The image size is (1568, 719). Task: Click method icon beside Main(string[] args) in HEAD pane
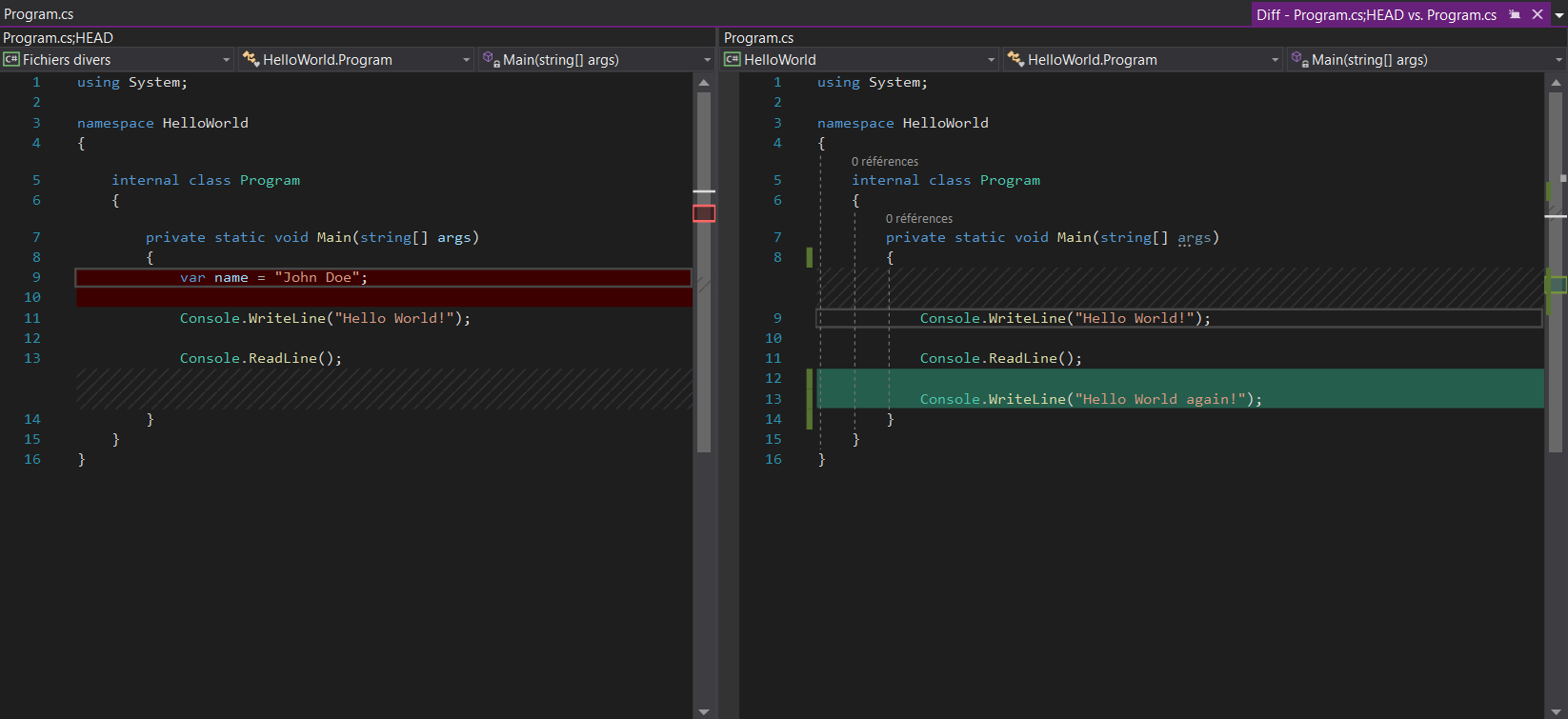pos(491,59)
